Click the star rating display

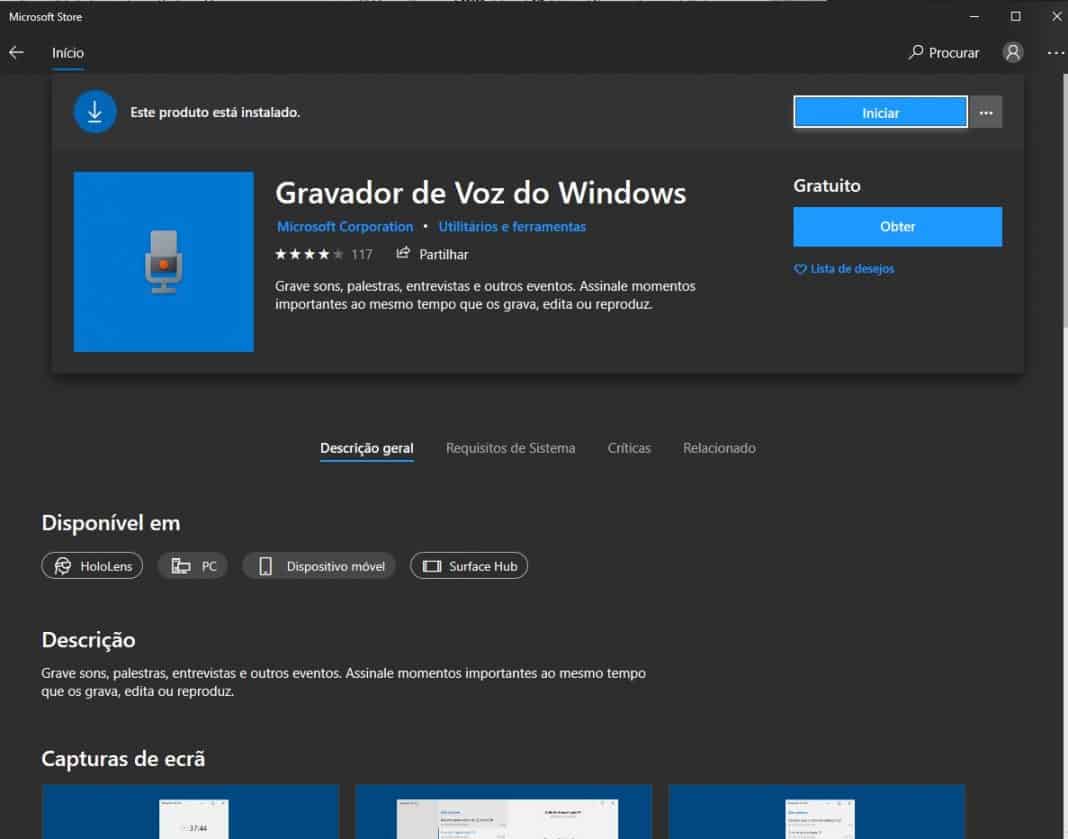coord(309,254)
